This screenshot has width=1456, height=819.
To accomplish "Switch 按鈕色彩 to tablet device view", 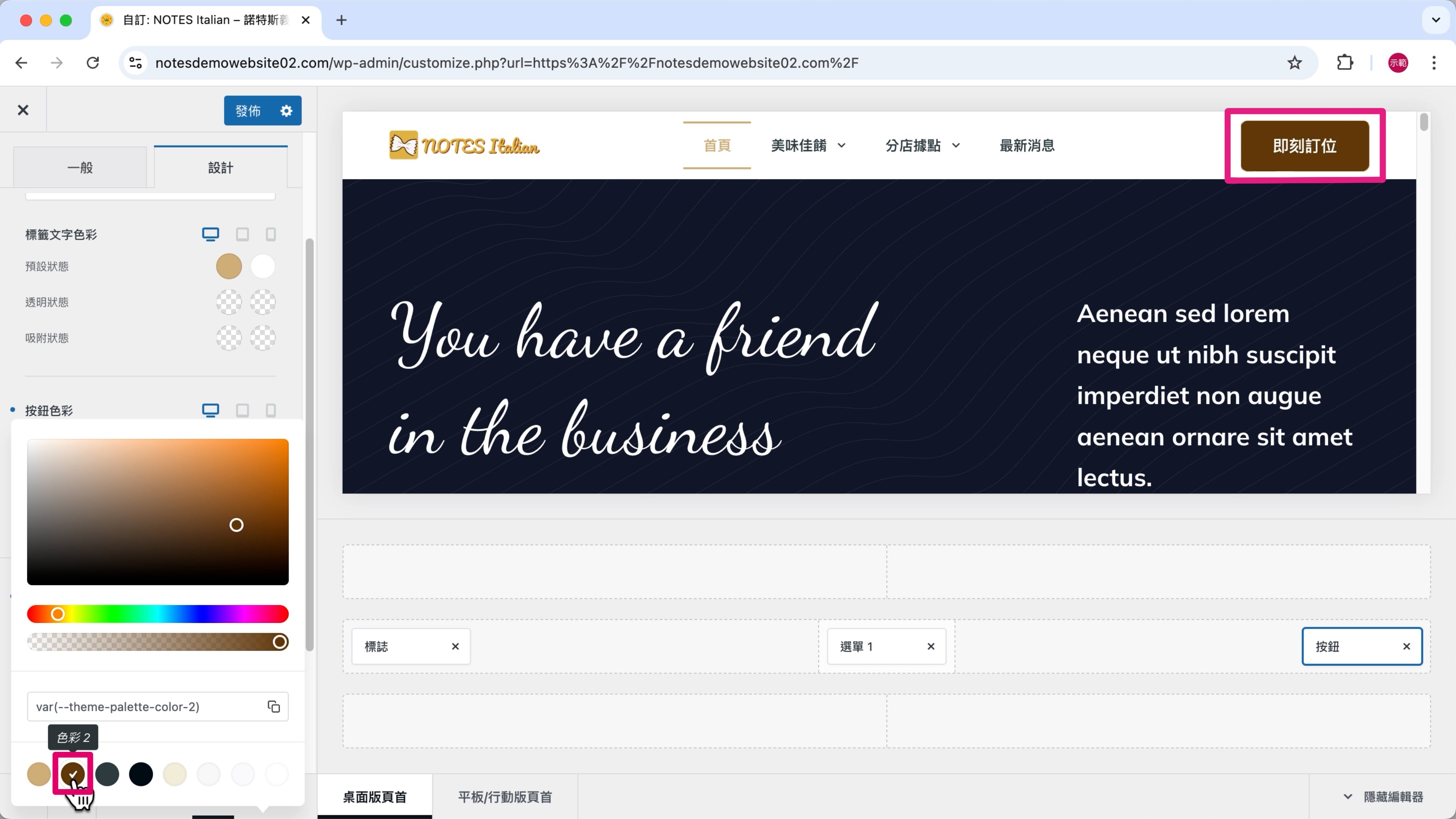I will 243,410.
